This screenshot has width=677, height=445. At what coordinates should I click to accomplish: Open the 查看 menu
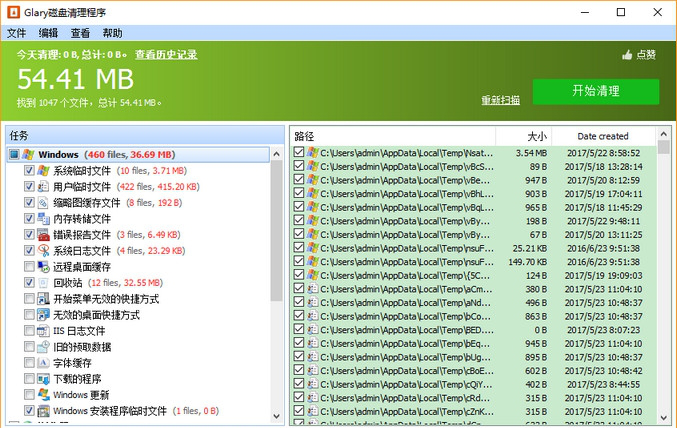80,33
